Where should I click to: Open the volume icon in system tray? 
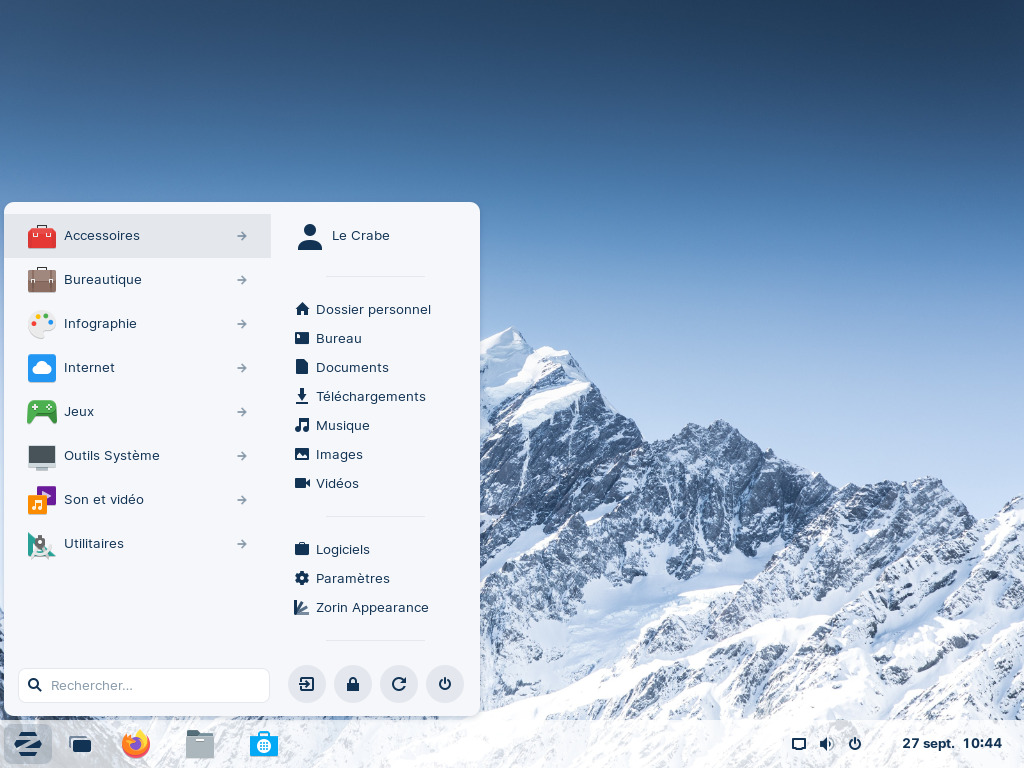tap(827, 744)
